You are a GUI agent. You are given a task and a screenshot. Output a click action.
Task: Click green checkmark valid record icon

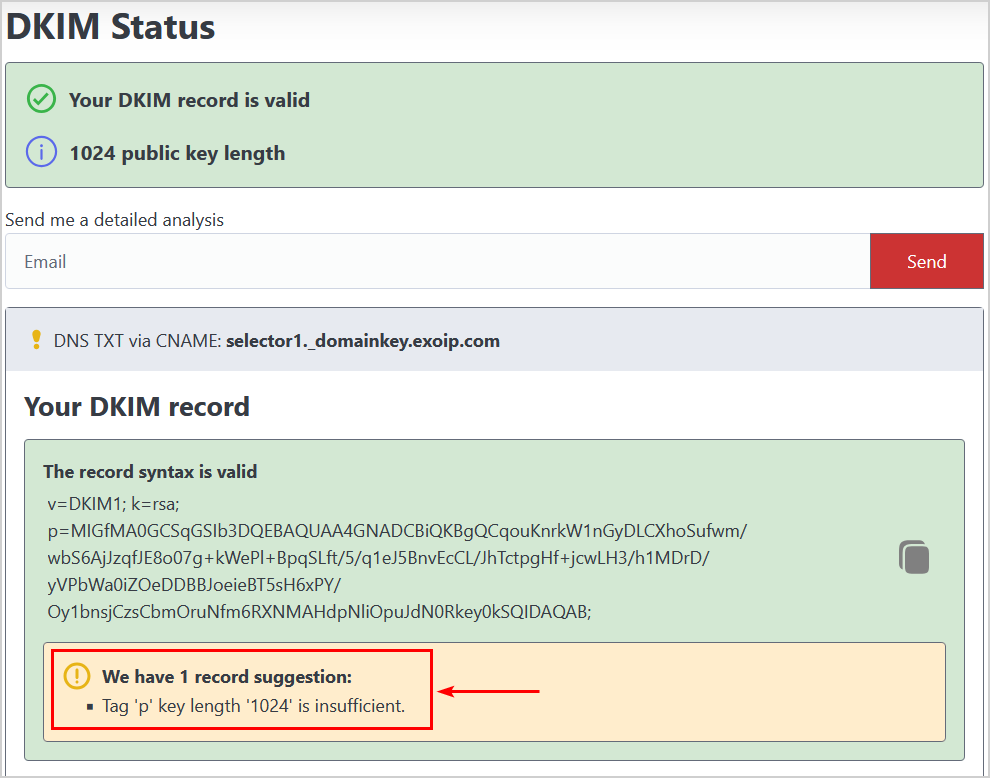42,99
